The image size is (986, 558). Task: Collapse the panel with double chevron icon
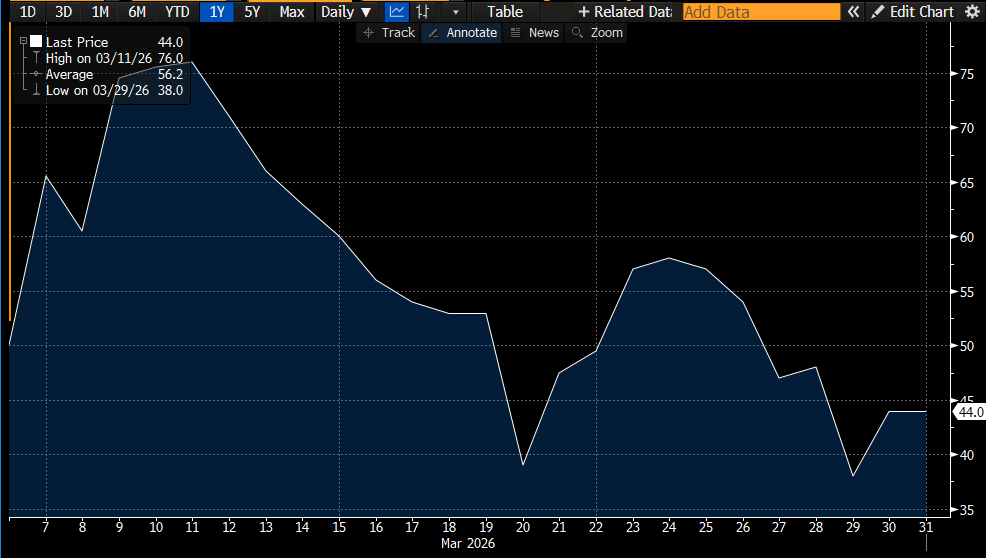coord(853,11)
